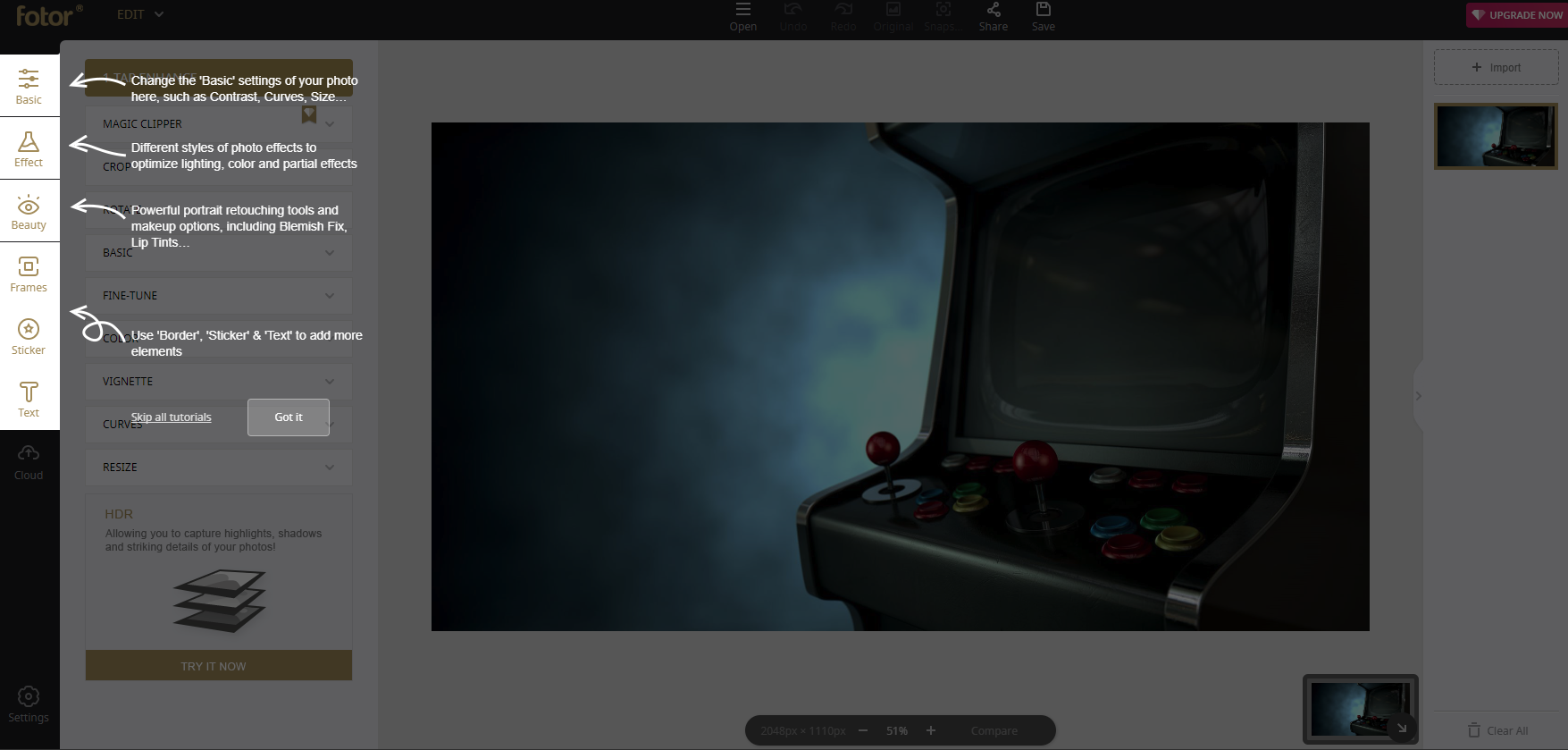Screen dimensions: 1568x750
Task: Select the Beauty retouching tools
Action: click(29, 211)
